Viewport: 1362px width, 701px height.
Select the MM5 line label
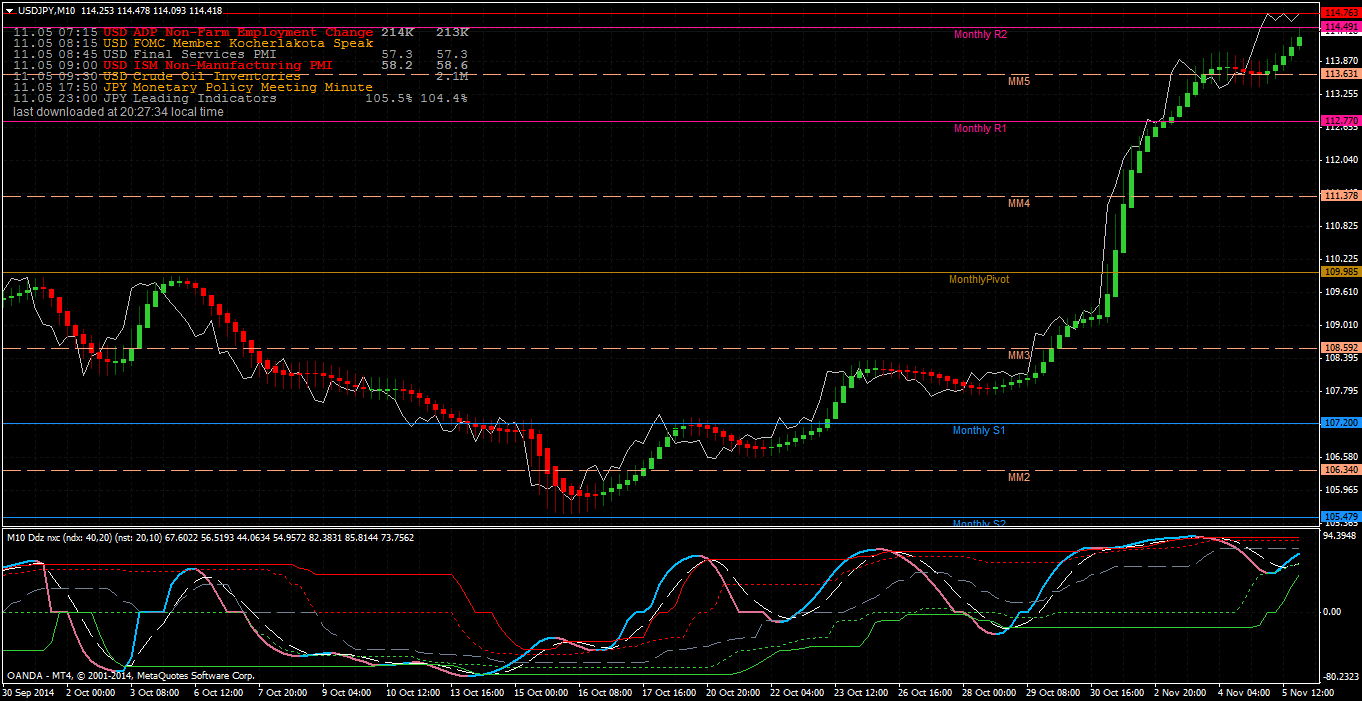coord(1019,81)
